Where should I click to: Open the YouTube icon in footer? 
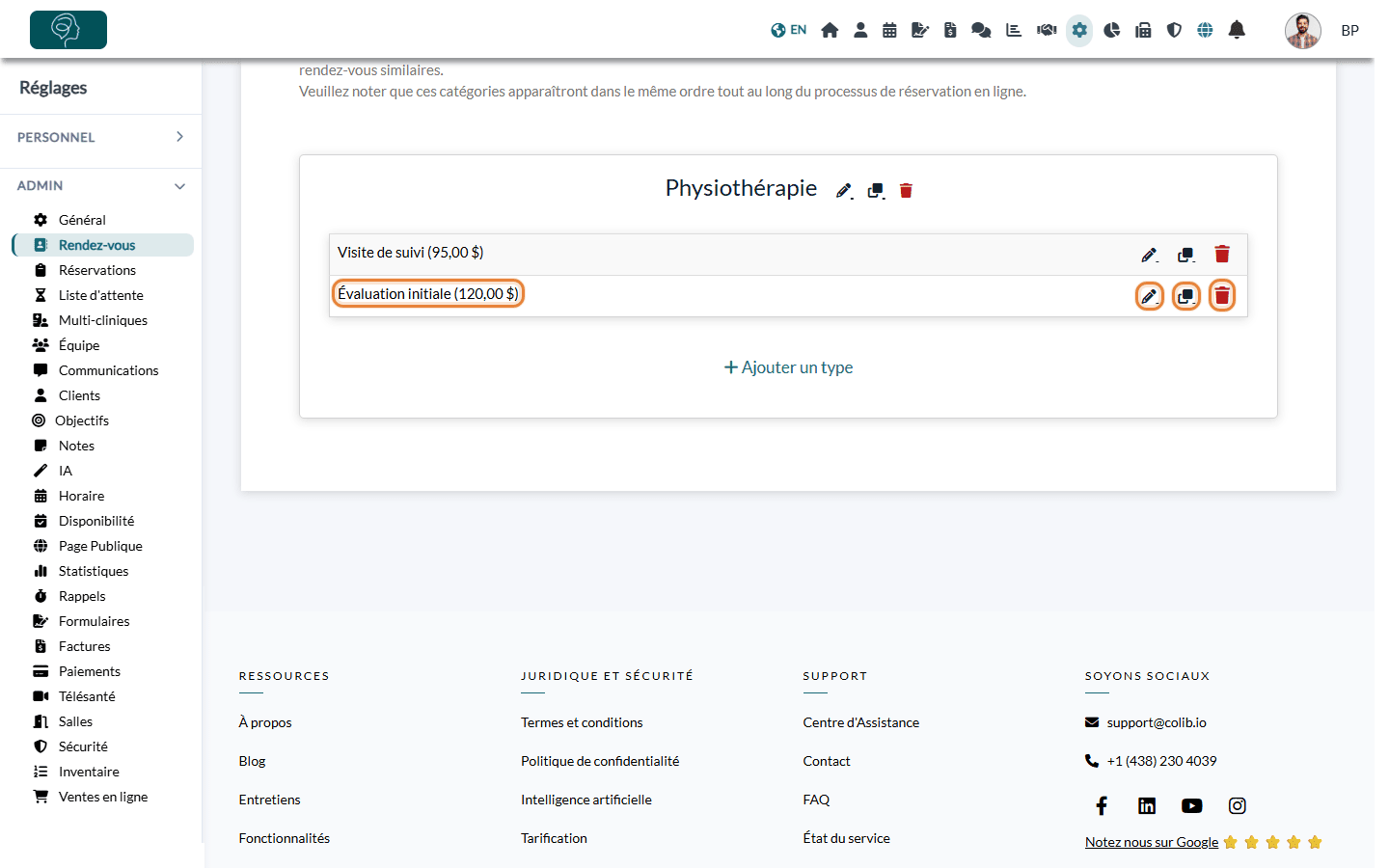pos(1192,805)
